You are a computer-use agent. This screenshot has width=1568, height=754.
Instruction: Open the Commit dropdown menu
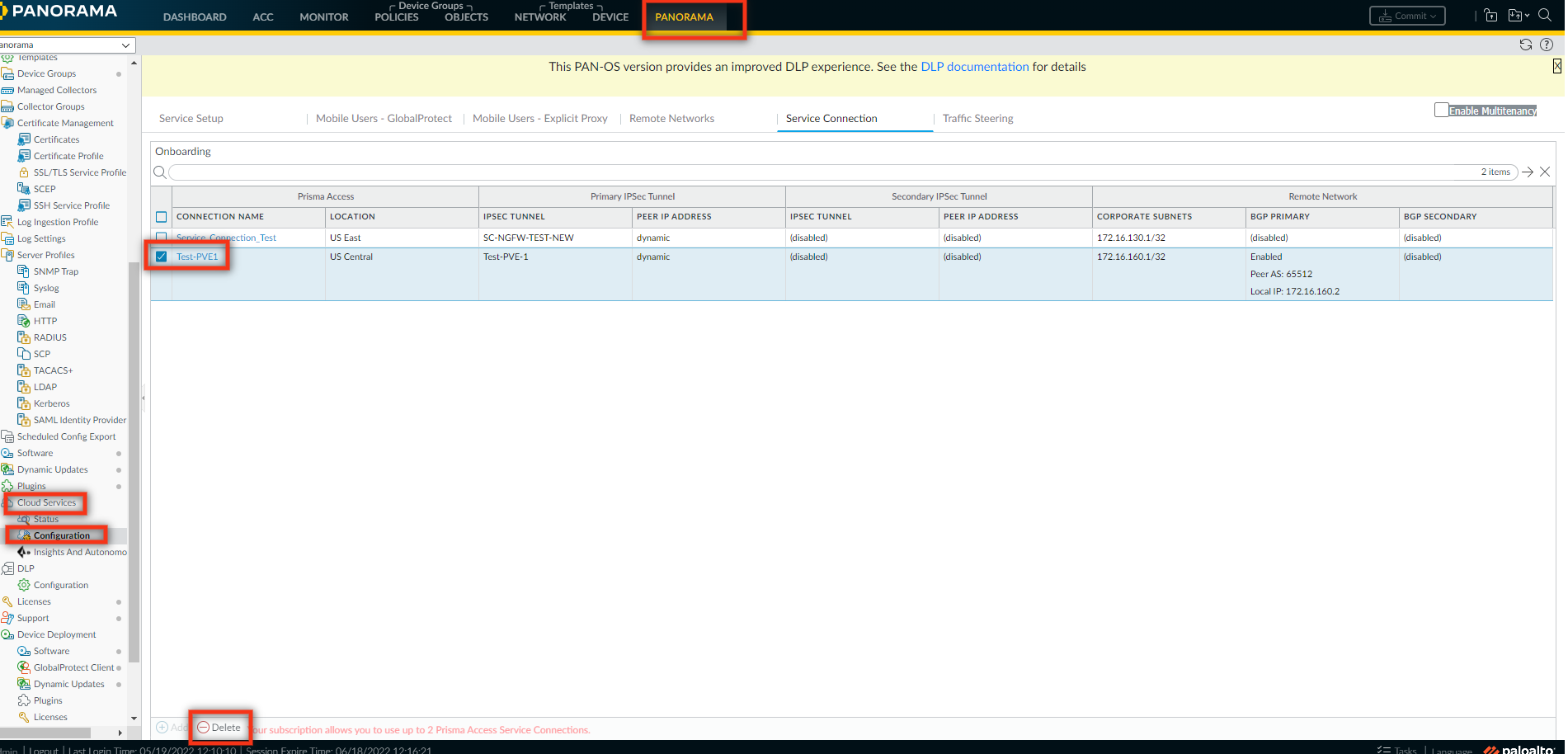[1407, 16]
